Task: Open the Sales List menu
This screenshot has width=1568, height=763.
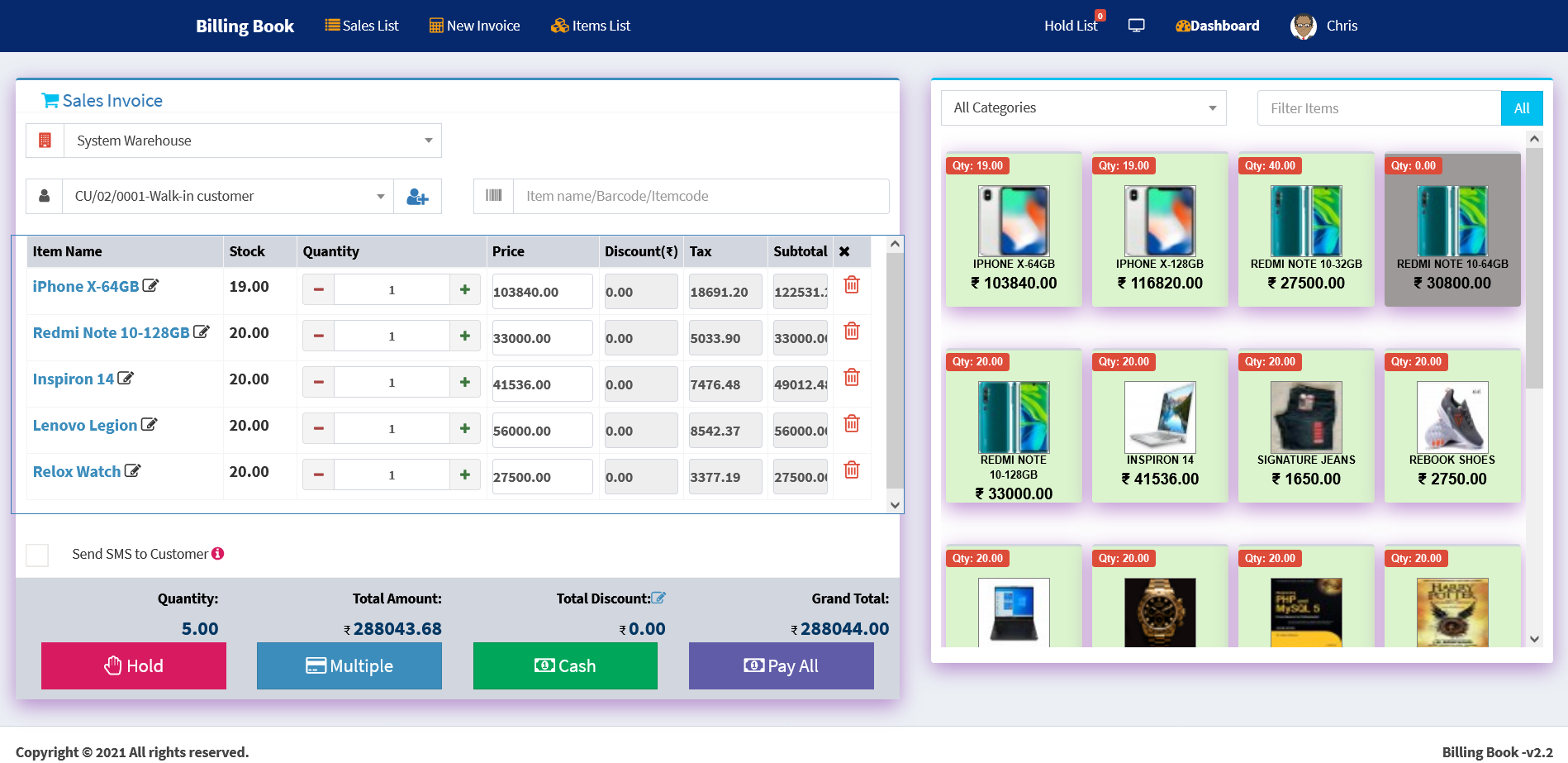Action: click(x=362, y=26)
